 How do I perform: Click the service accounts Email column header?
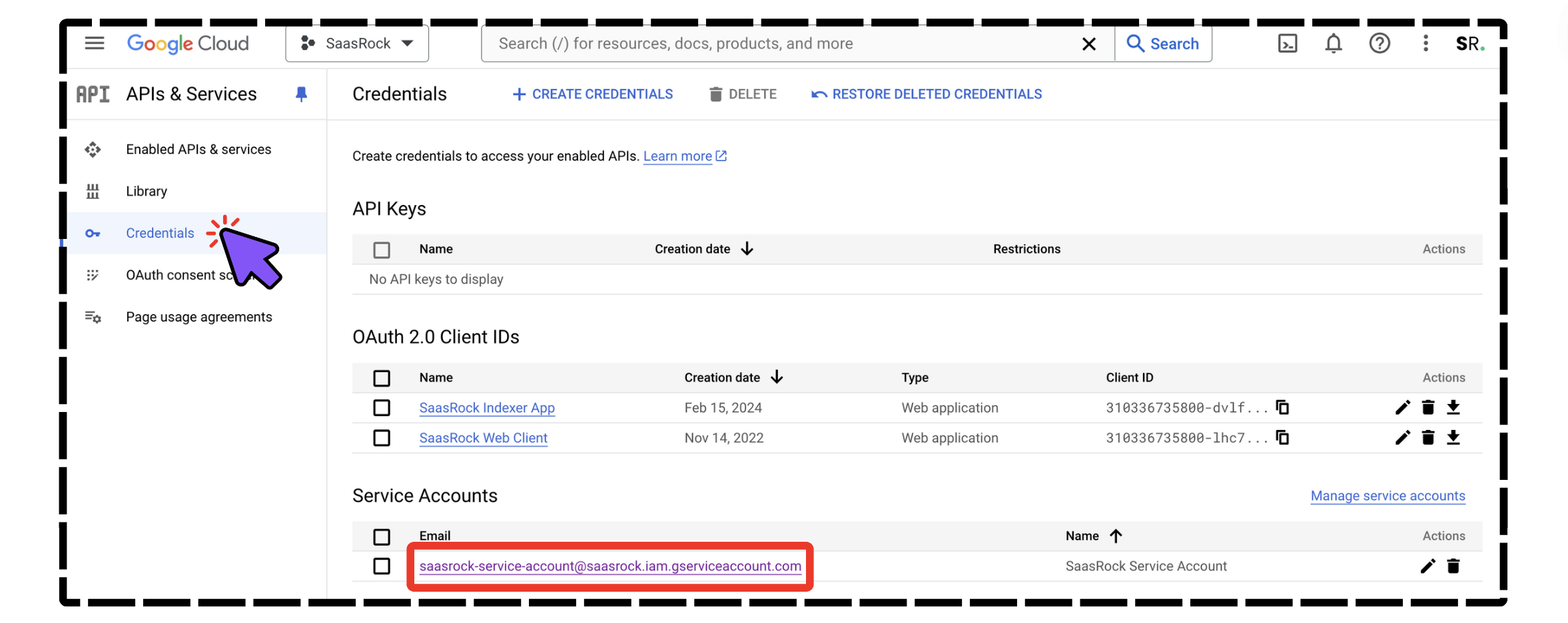click(x=435, y=536)
